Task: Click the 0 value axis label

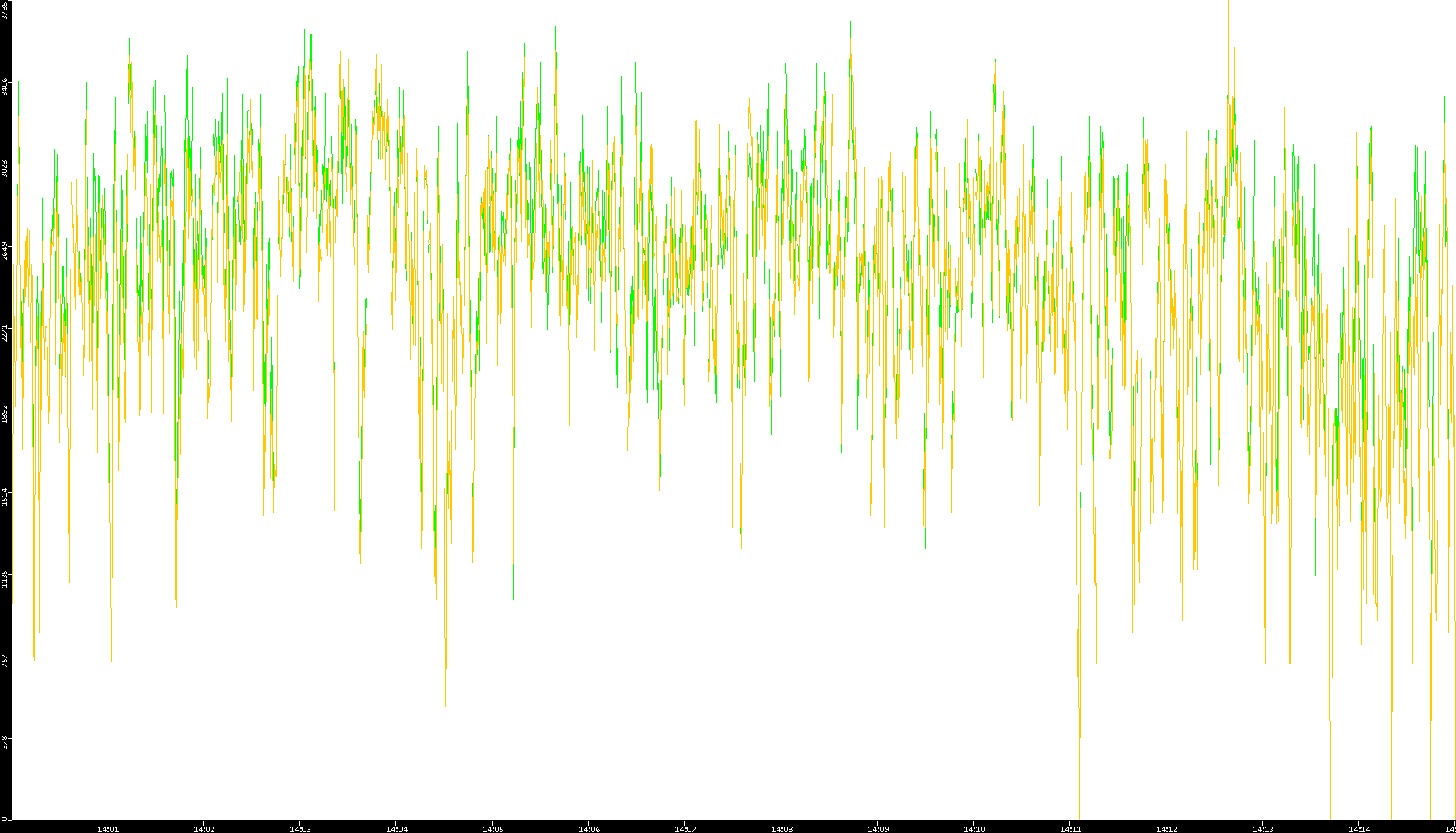Action: (x=5, y=818)
